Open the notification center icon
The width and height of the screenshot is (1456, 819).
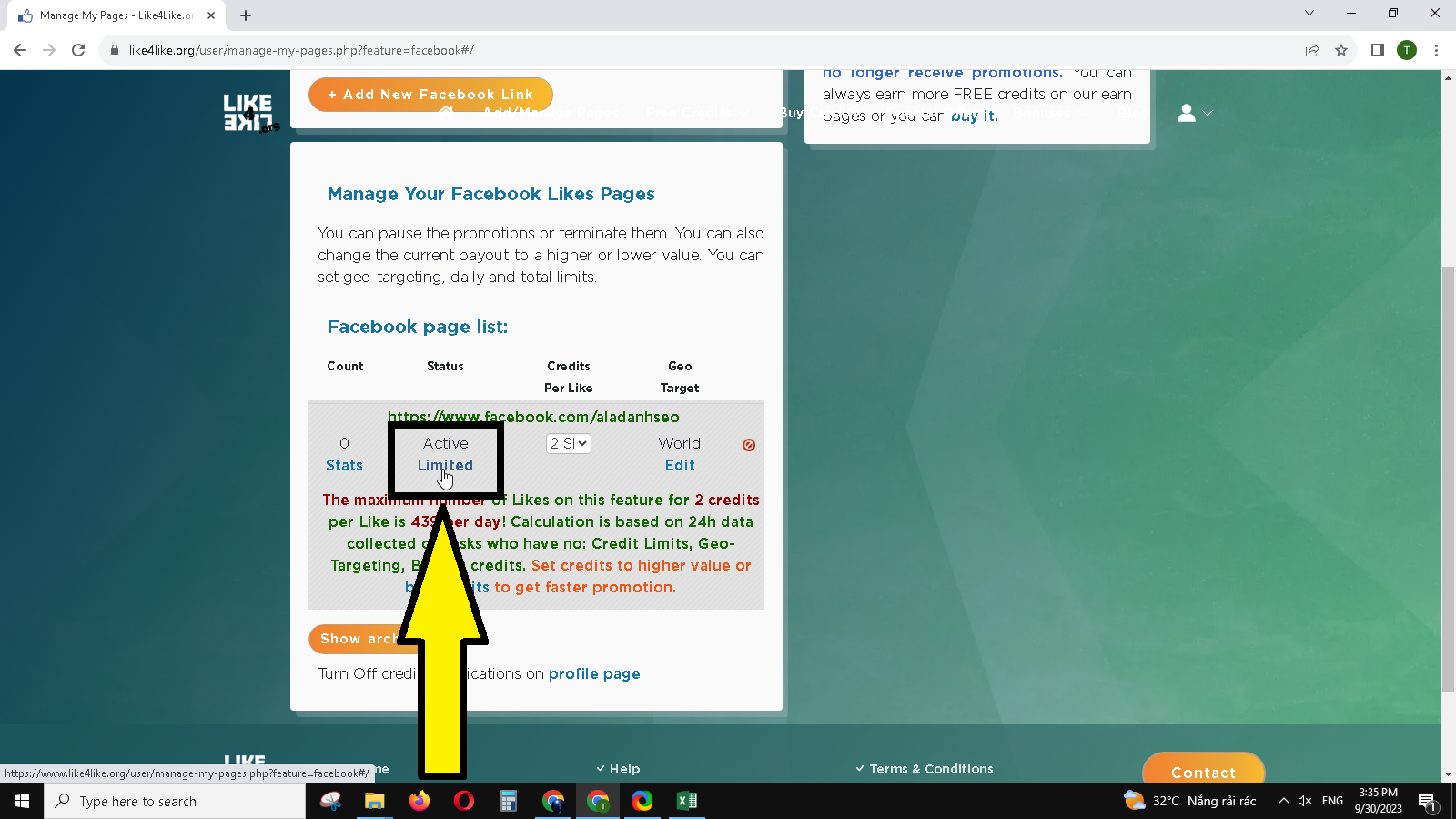1427,801
